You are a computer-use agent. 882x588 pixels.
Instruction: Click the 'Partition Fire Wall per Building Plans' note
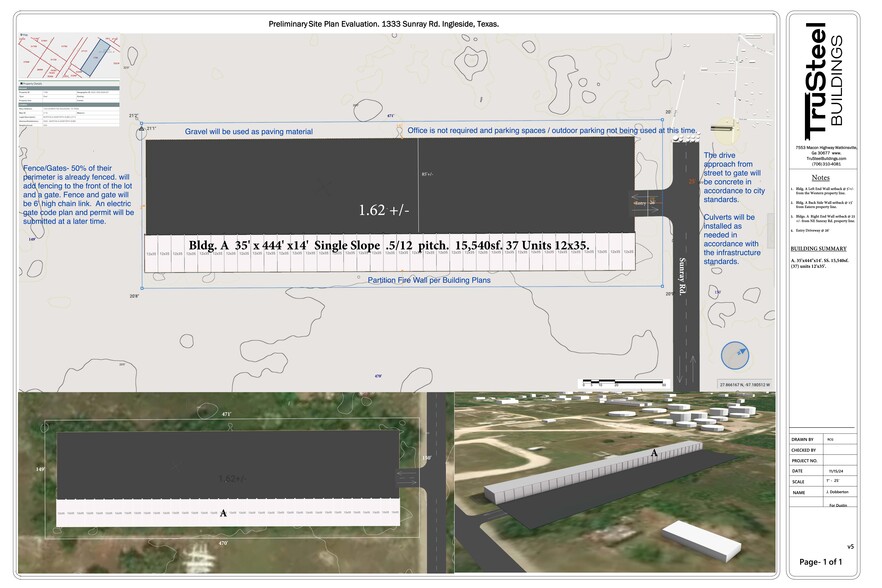430,281
